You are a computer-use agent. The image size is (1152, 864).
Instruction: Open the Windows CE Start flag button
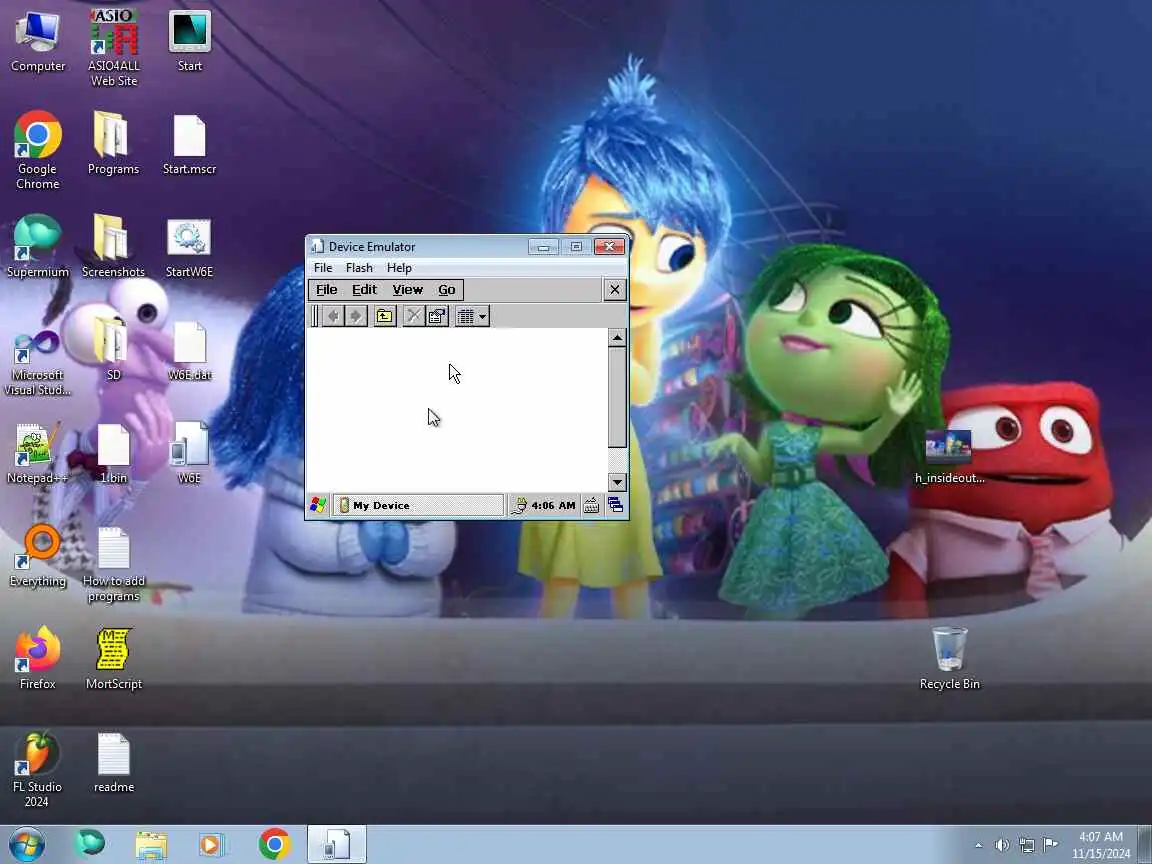(318, 505)
